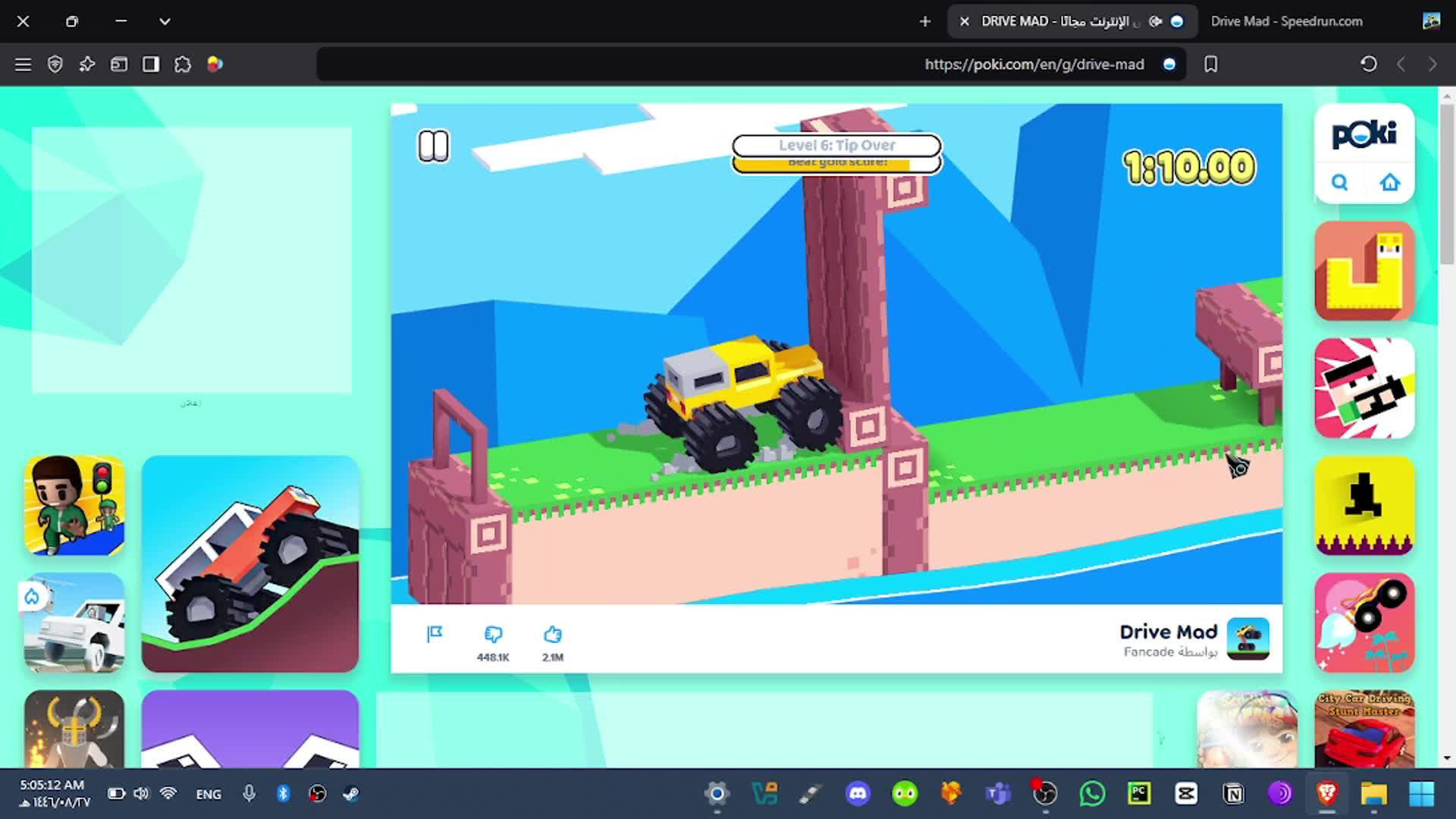The height and width of the screenshot is (819, 1456).
Task: Like the game thumbs up
Action: click(553, 634)
